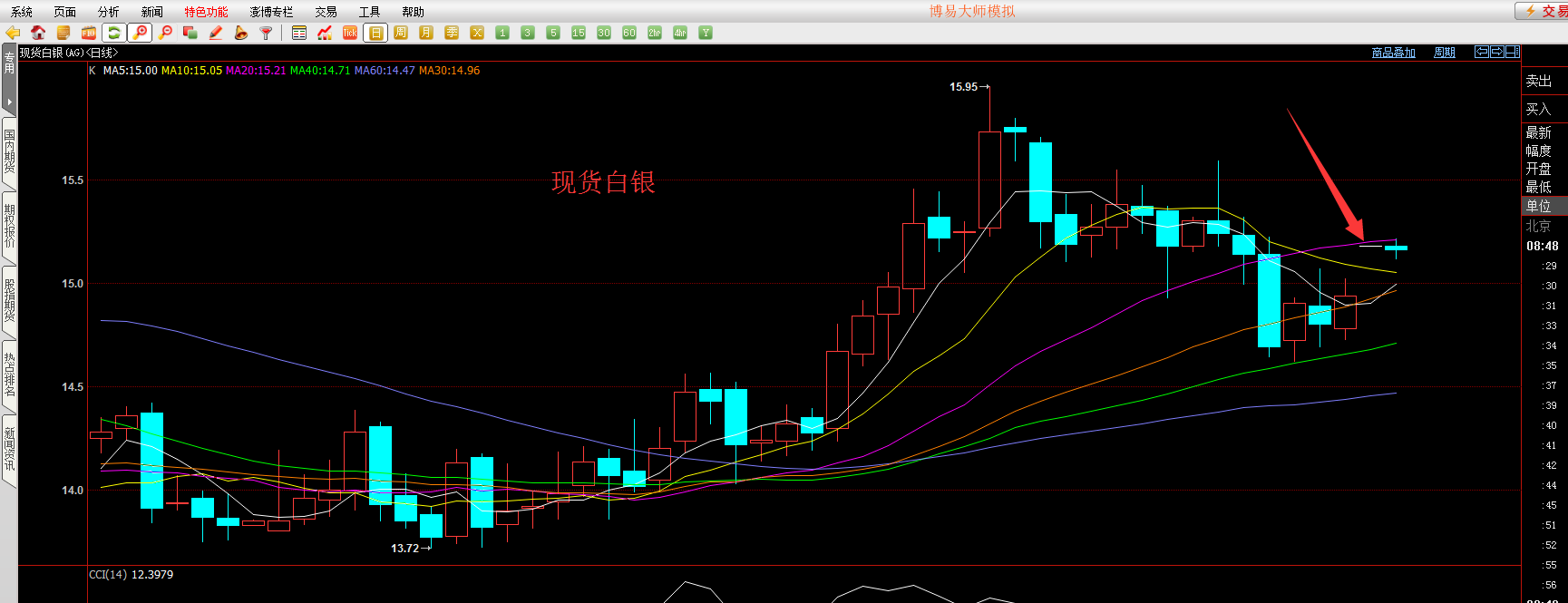The height and width of the screenshot is (603, 1568).
Task: Open the 特色功能 menu
Action: pos(206,12)
